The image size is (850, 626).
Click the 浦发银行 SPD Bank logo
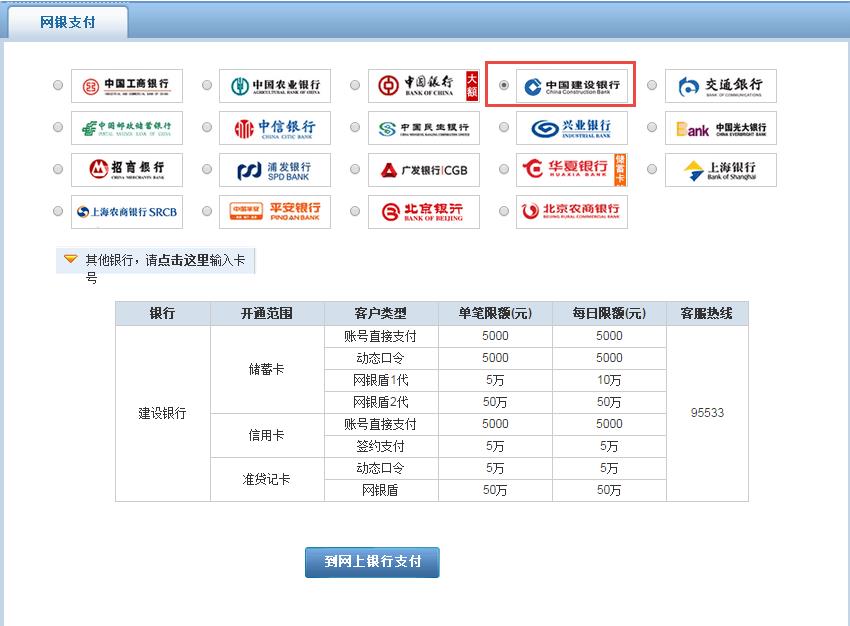pos(275,170)
